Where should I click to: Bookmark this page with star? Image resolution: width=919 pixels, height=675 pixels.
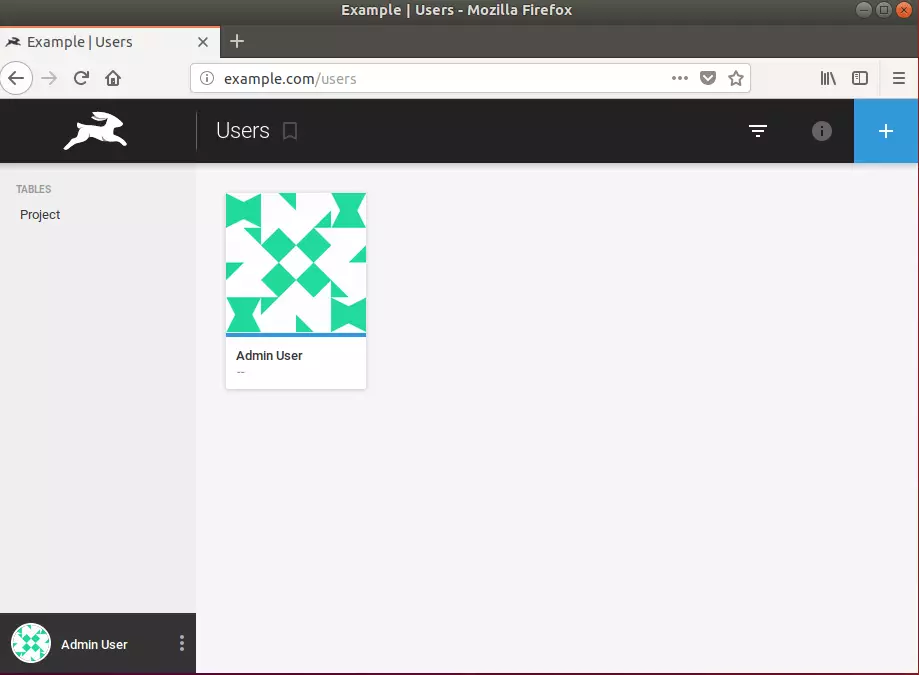tap(736, 78)
